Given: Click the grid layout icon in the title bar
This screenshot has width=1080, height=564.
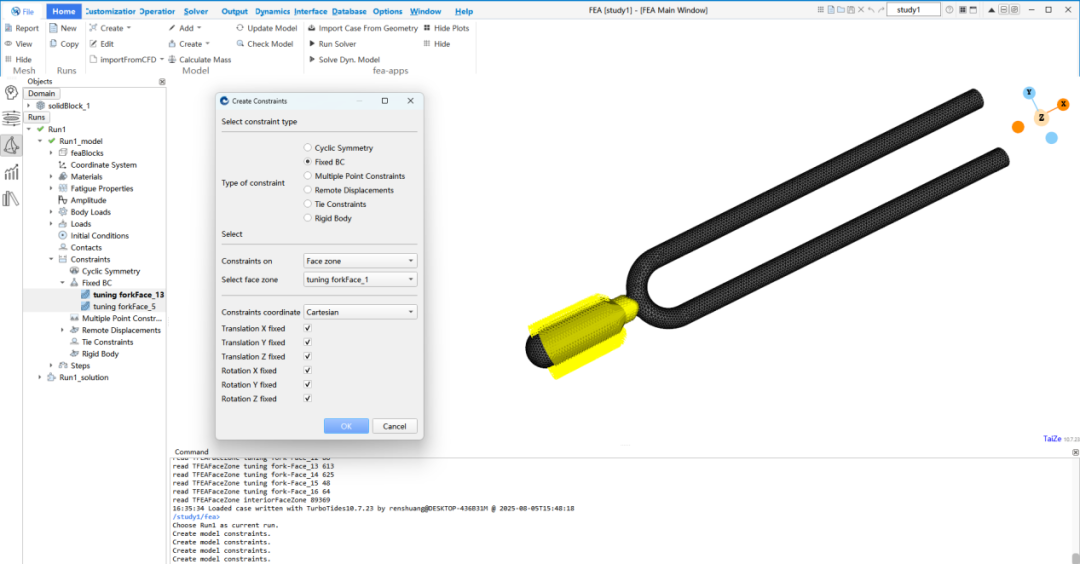Looking at the screenshot, I should [x=962, y=10].
